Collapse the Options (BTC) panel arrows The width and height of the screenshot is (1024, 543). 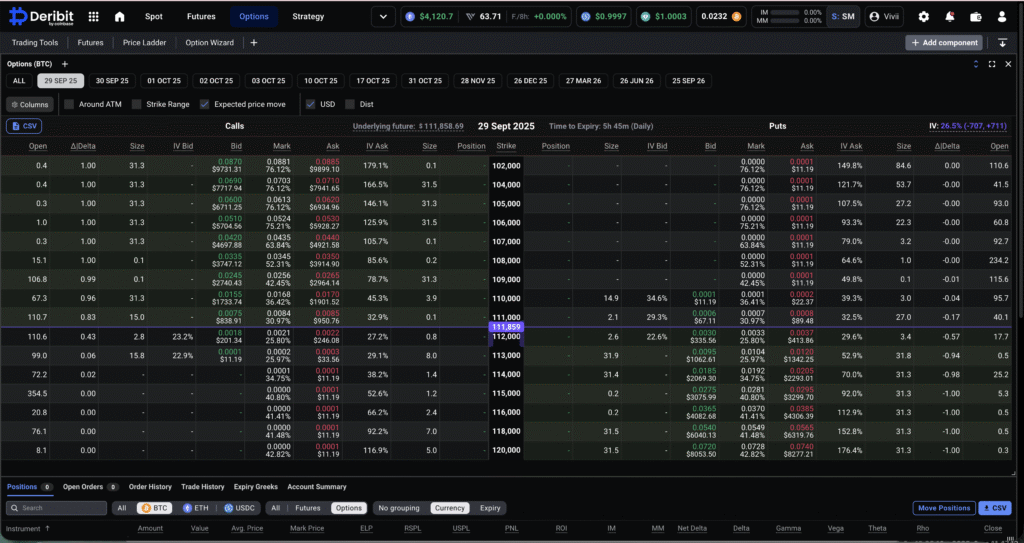[976, 64]
